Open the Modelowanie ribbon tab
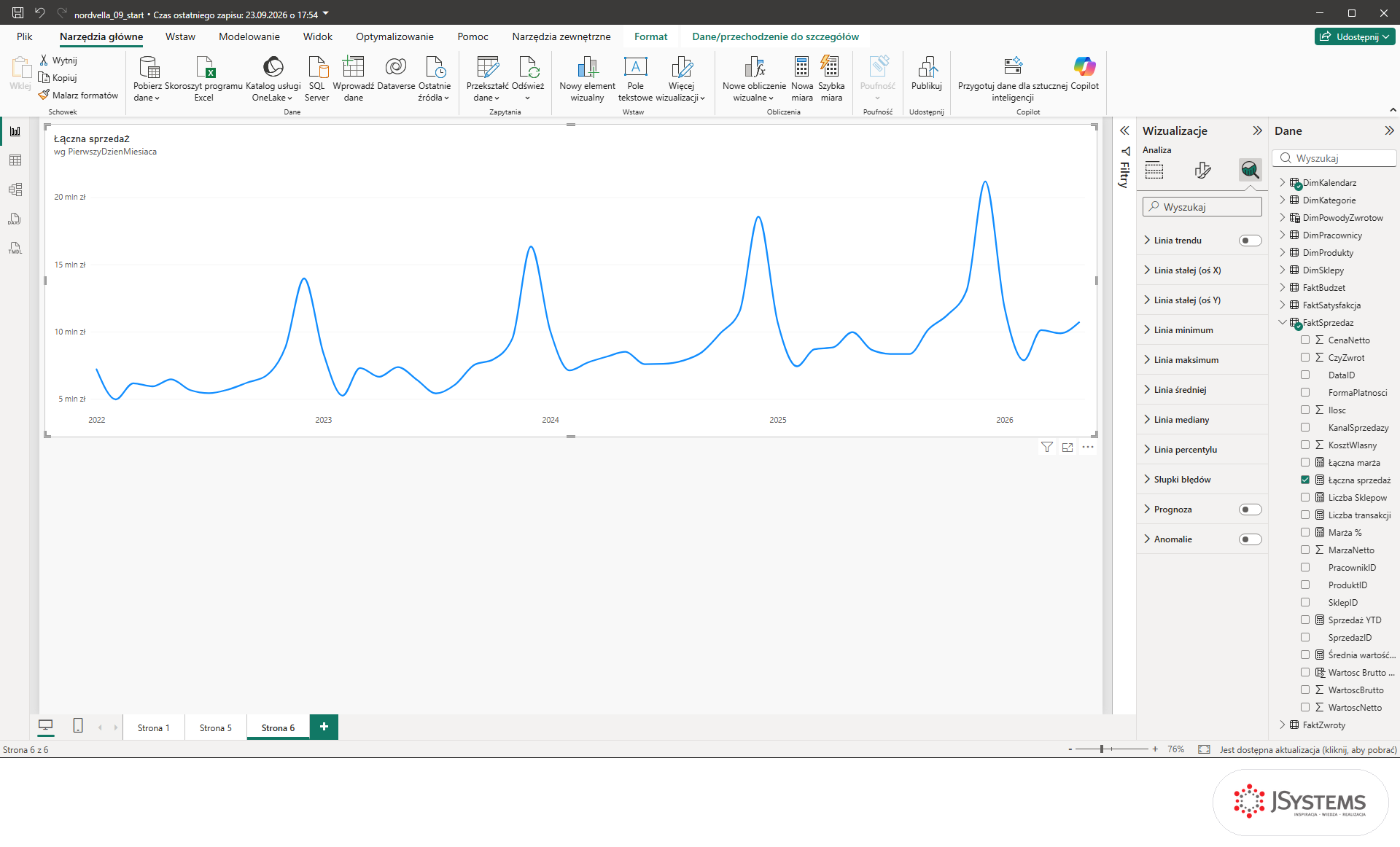 (x=249, y=36)
